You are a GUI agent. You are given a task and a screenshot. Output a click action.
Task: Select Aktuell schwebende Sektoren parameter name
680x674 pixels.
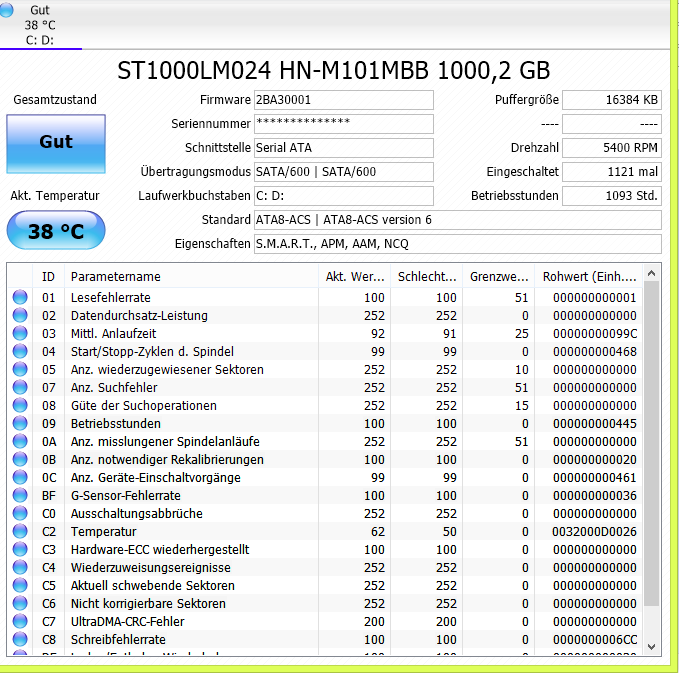click(x=153, y=586)
